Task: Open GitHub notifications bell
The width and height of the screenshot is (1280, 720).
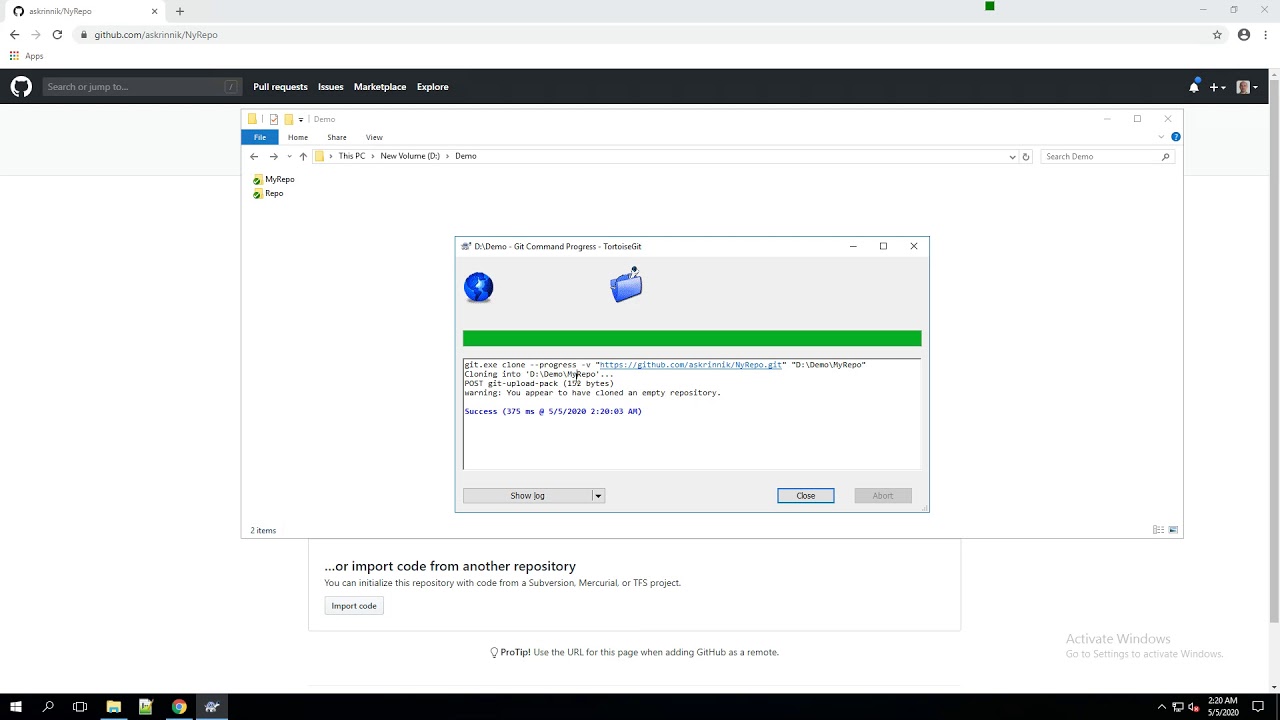Action: click(x=1194, y=87)
